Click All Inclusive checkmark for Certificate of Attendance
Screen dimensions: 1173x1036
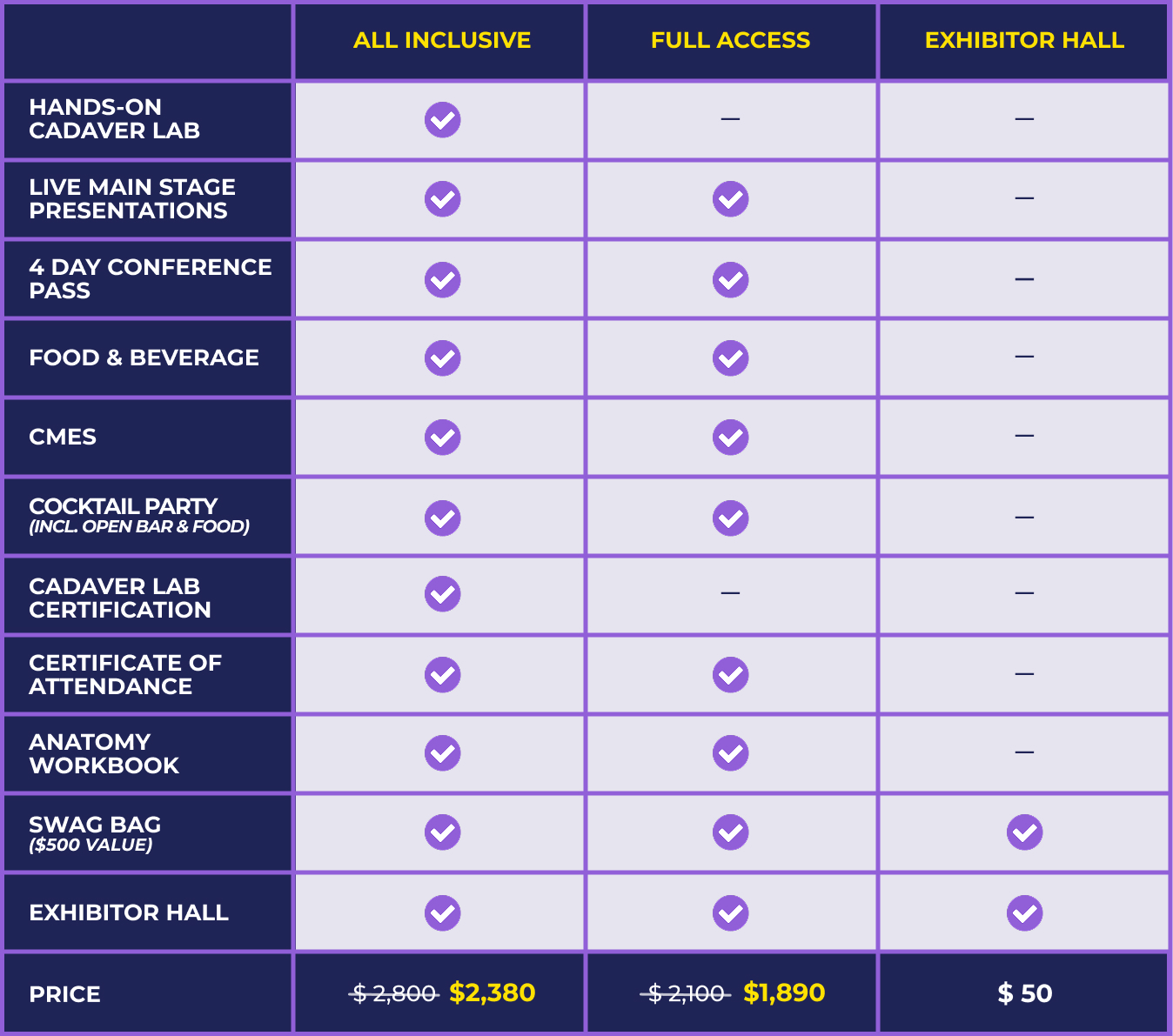(443, 675)
